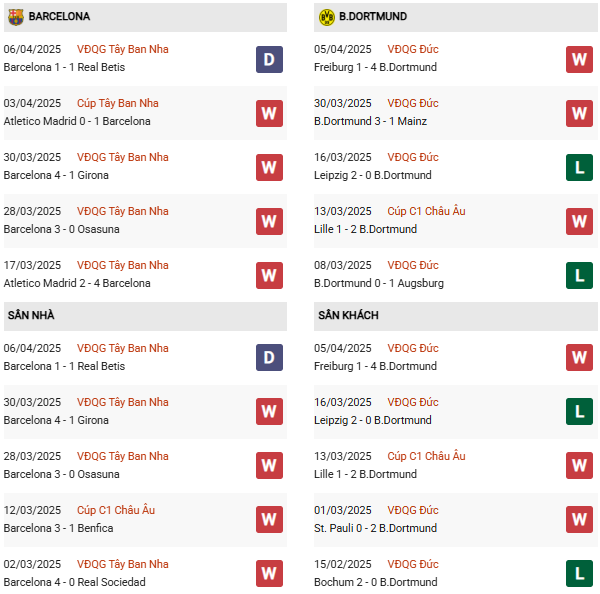Click the L badge for Leipzig 2 - 0 B.Dortmund
The height and width of the screenshot is (594, 600).
point(579,167)
